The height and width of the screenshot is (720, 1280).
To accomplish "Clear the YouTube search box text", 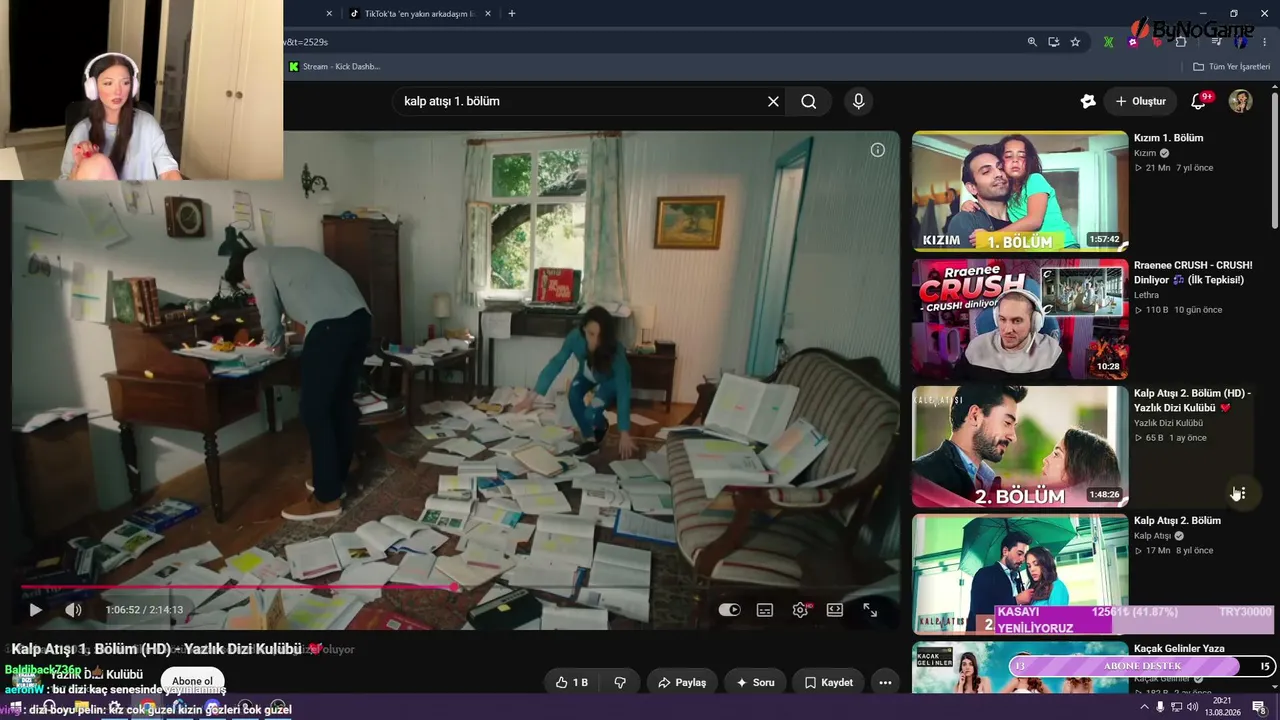I will (x=773, y=101).
